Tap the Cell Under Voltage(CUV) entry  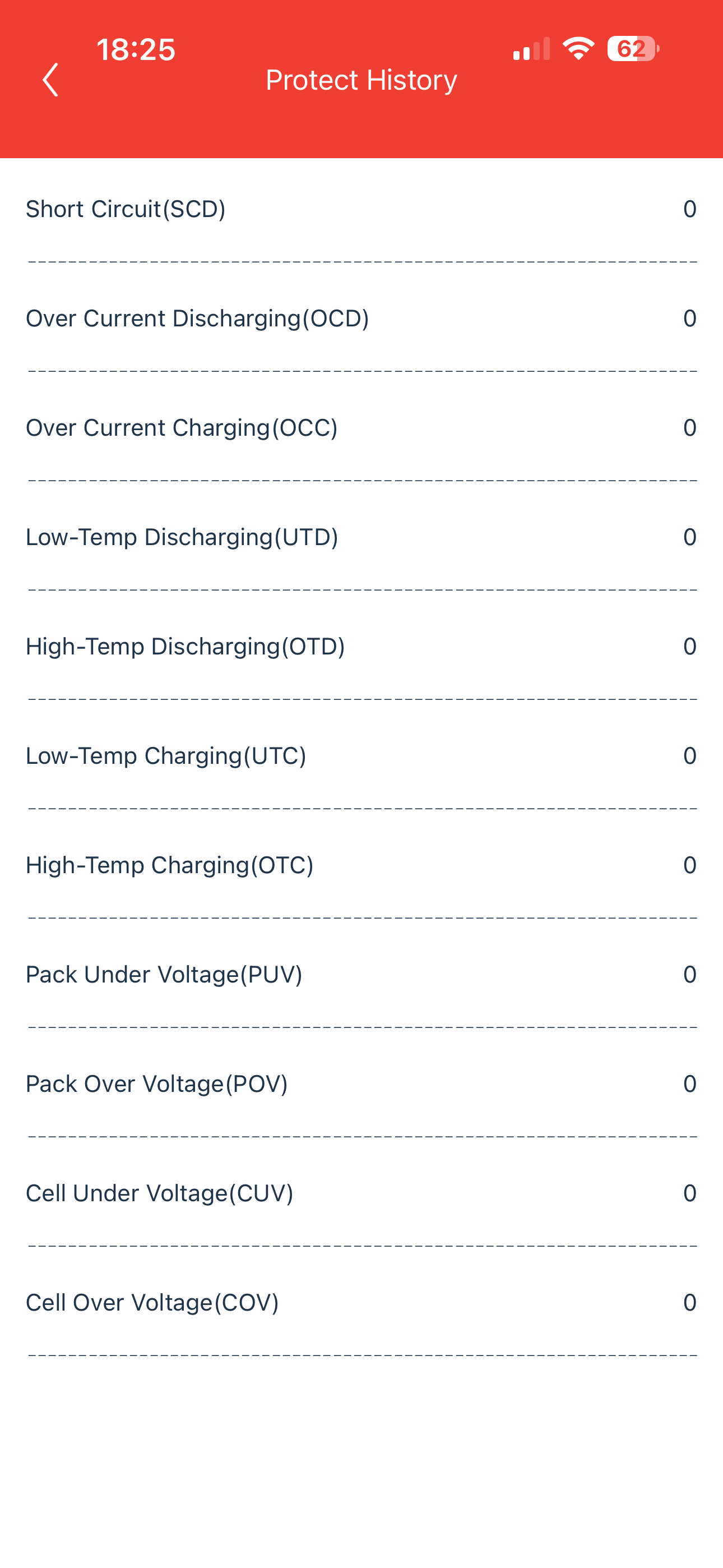(x=361, y=1193)
